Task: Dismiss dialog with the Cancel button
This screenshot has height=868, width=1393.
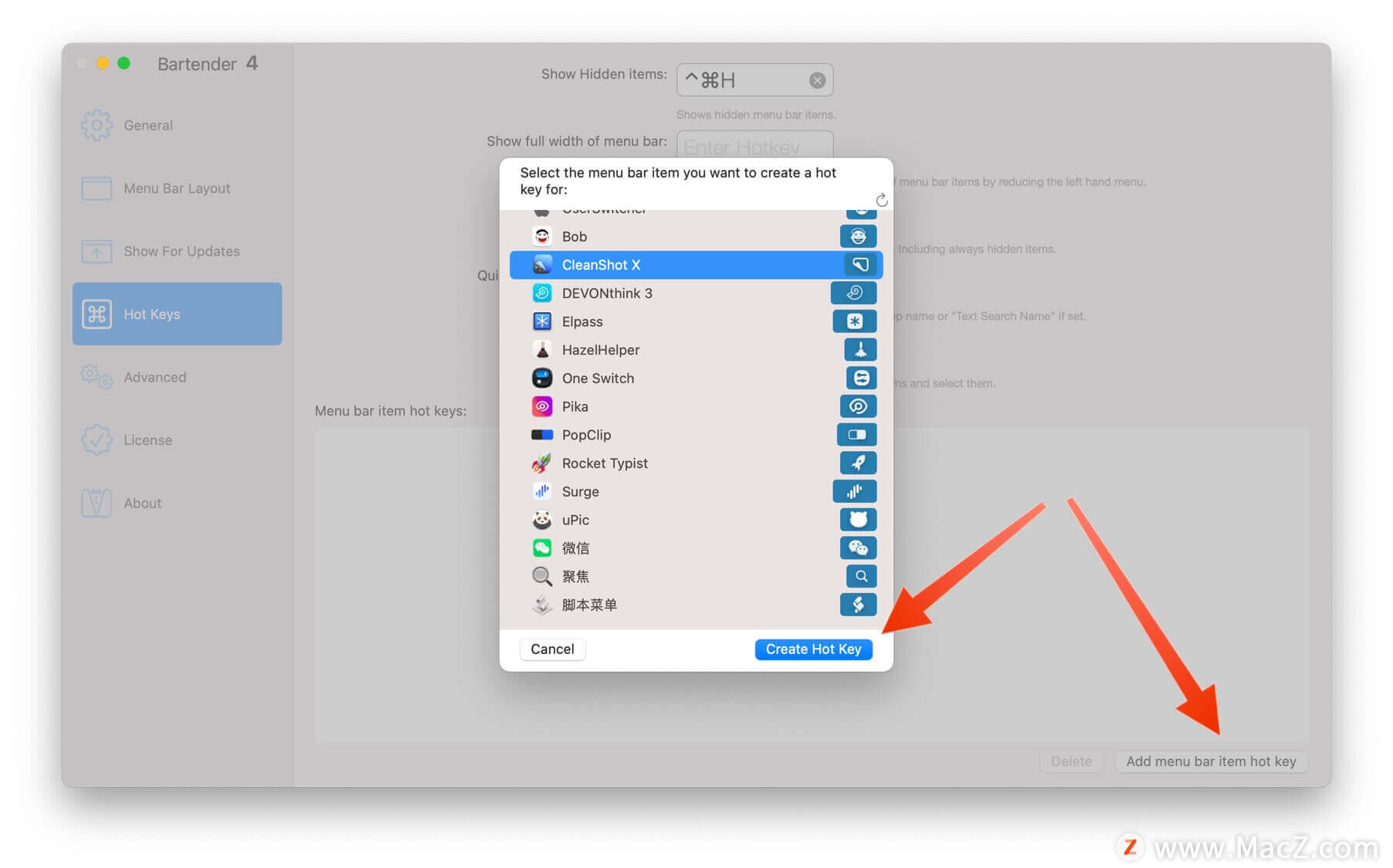Action: [552, 649]
